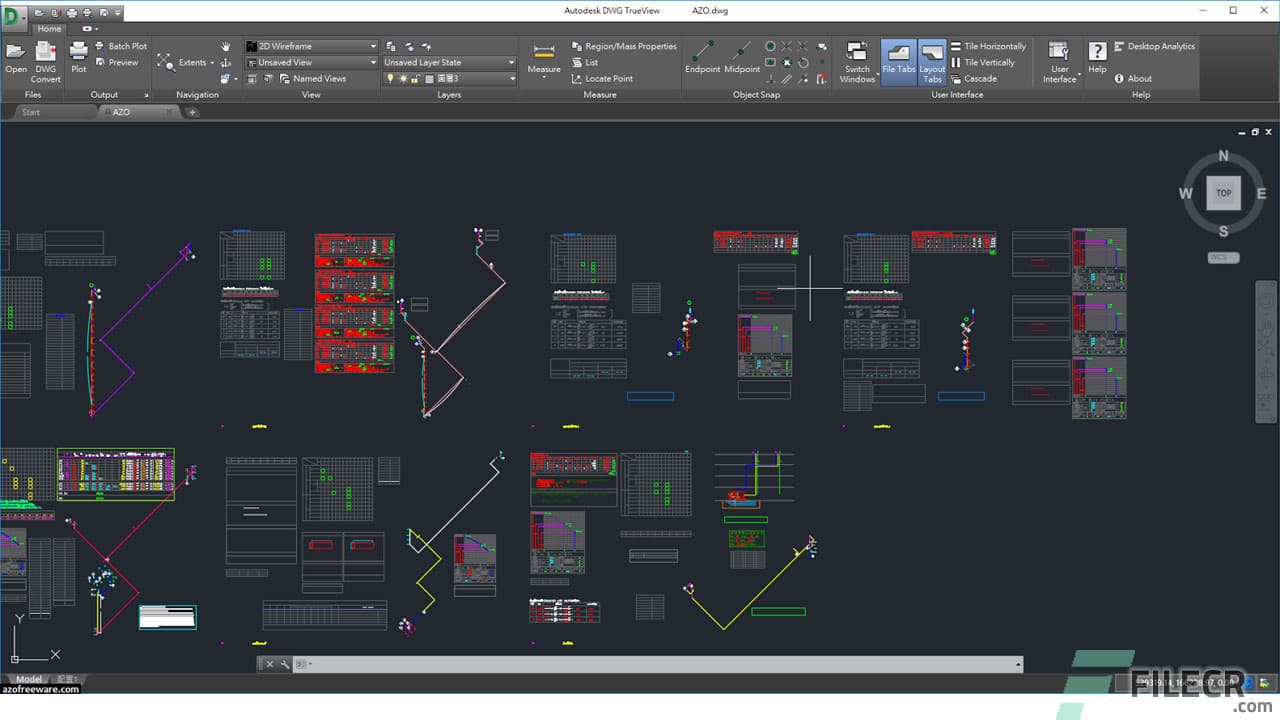Click TOP on the ViewCube
Screen dimensions: 1280x720
tap(1223, 193)
